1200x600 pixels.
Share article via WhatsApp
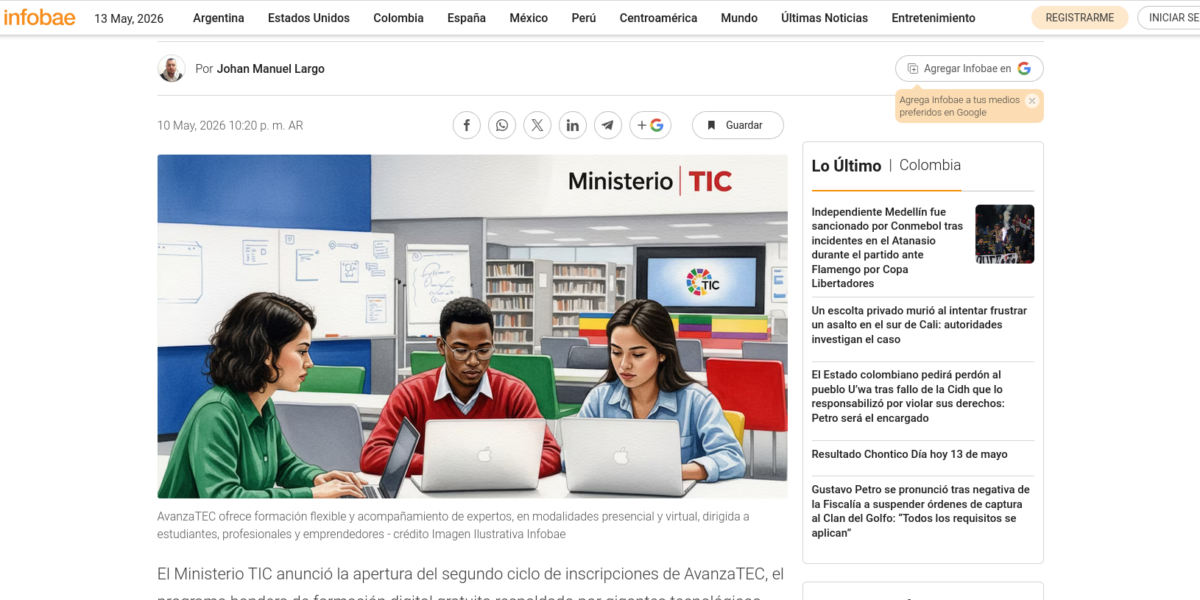pyautogui.click(x=502, y=125)
